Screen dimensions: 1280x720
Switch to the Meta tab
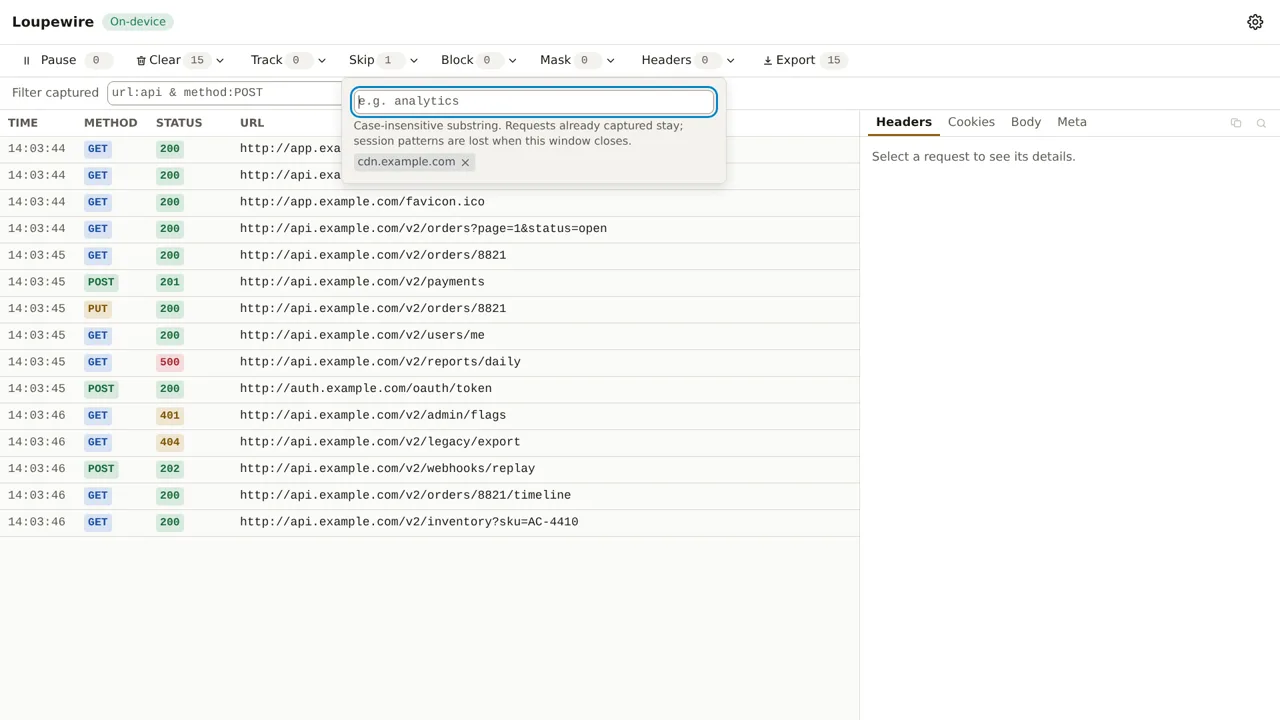click(x=1072, y=122)
